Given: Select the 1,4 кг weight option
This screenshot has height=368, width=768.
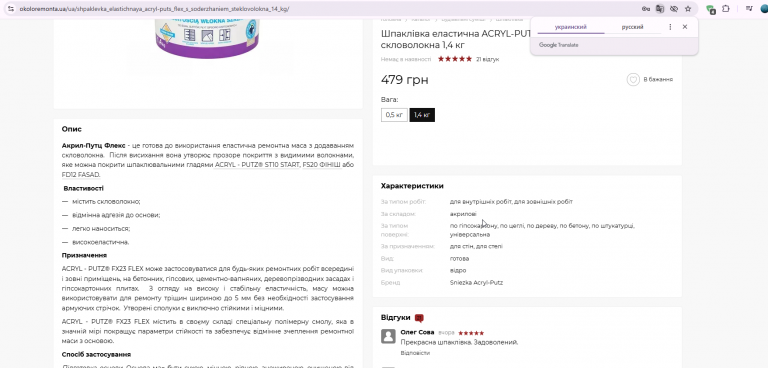Looking at the screenshot, I should [x=422, y=115].
